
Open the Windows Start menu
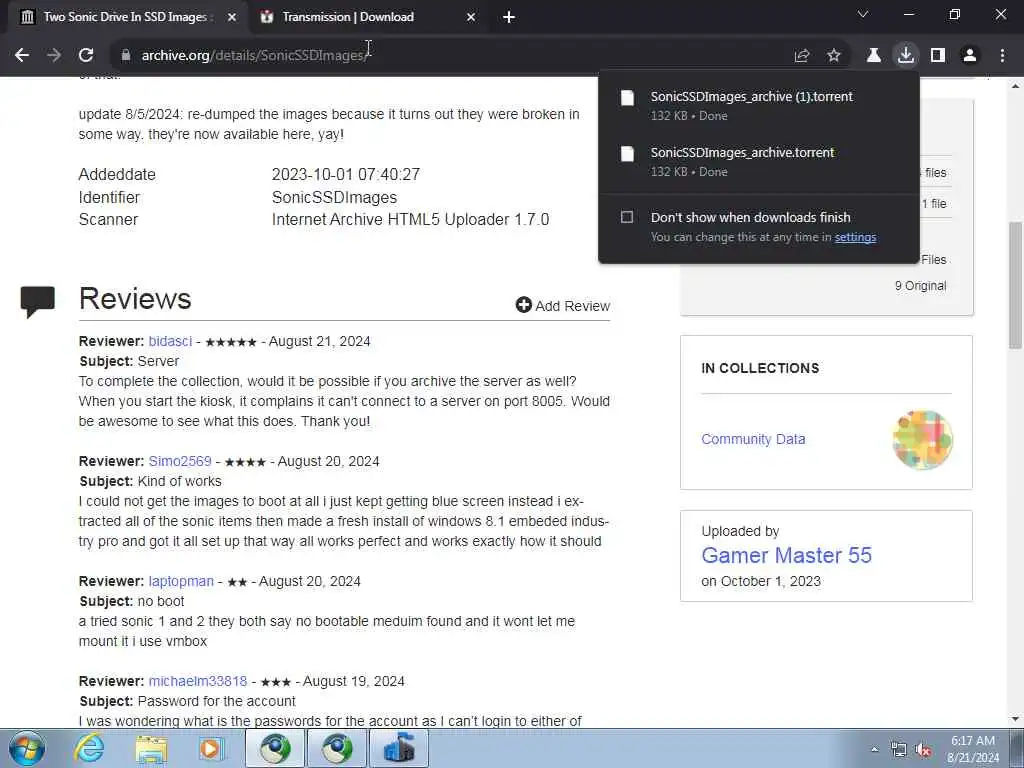[25, 748]
